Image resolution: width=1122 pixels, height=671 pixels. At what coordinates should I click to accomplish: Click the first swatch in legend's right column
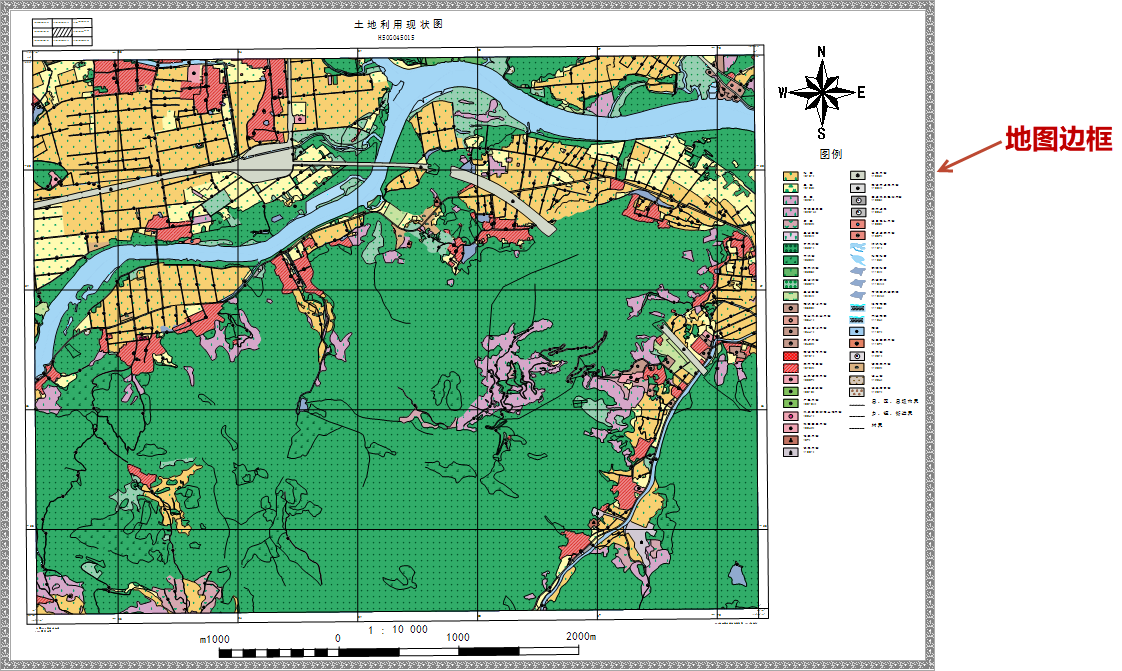tap(857, 175)
